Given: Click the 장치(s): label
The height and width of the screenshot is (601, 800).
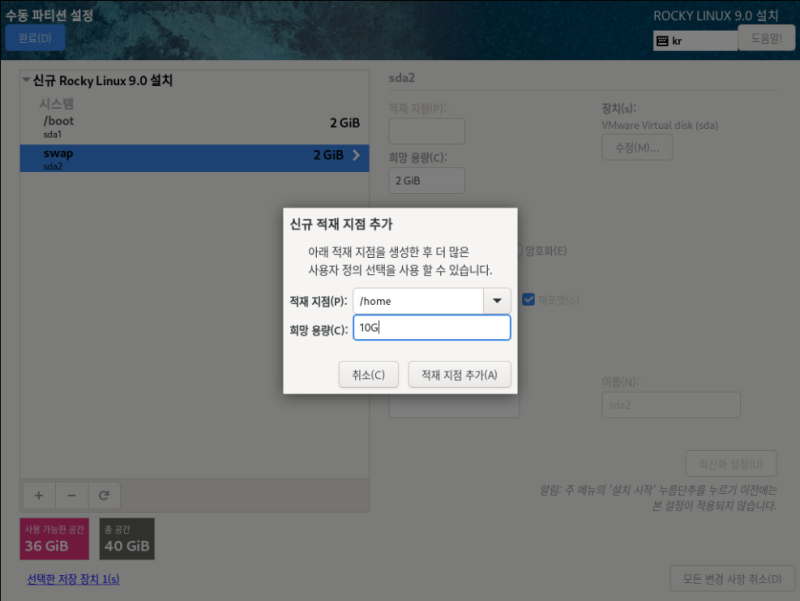Looking at the screenshot, I should point(618,108).
